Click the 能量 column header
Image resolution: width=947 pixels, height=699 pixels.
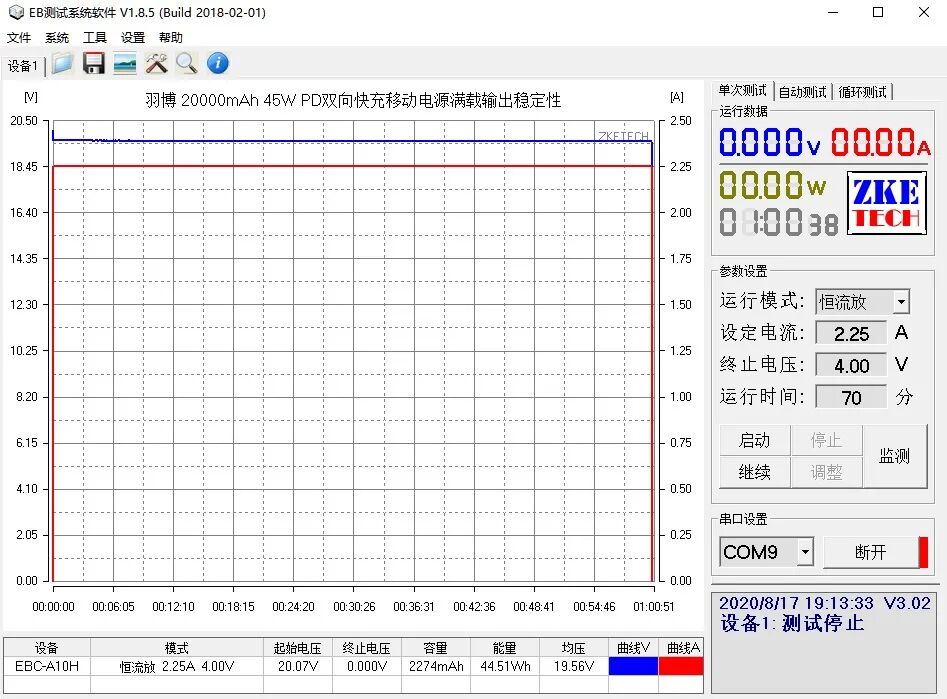pos(505,648)
